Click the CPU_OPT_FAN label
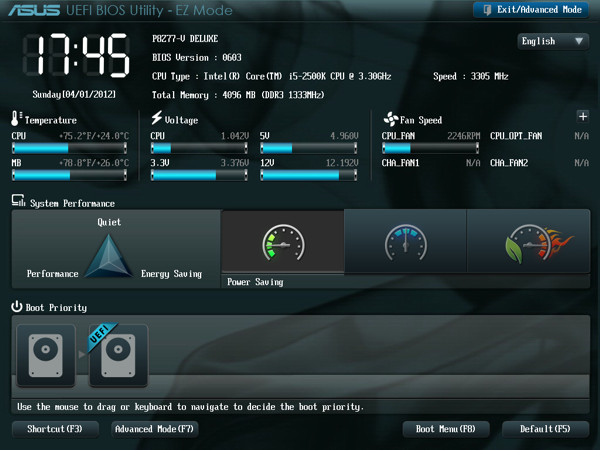This screenshot has width=600, height=450. point(516,136)
